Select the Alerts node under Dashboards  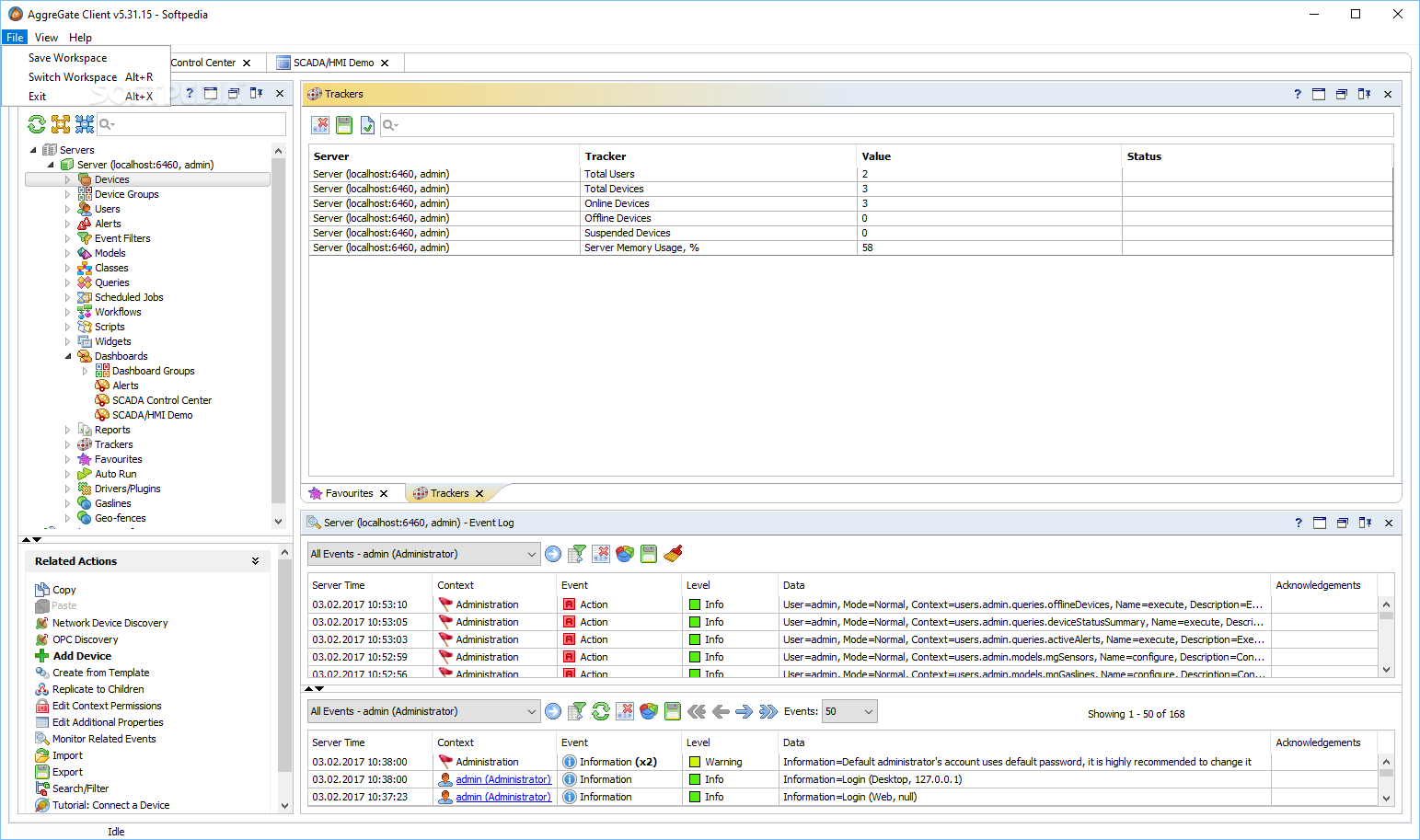(125, 385)
